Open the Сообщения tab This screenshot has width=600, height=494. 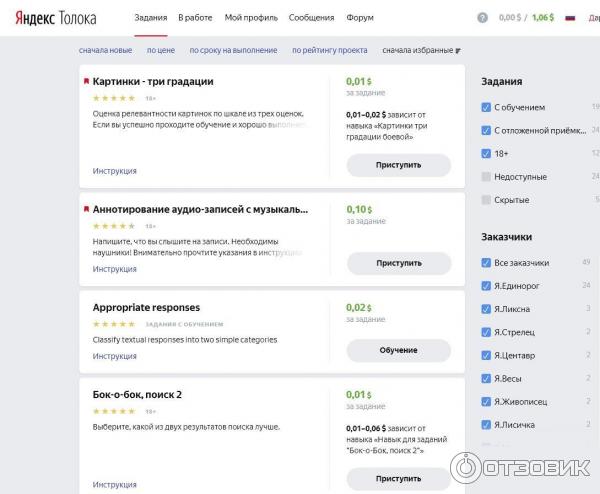tap(311, 18)
